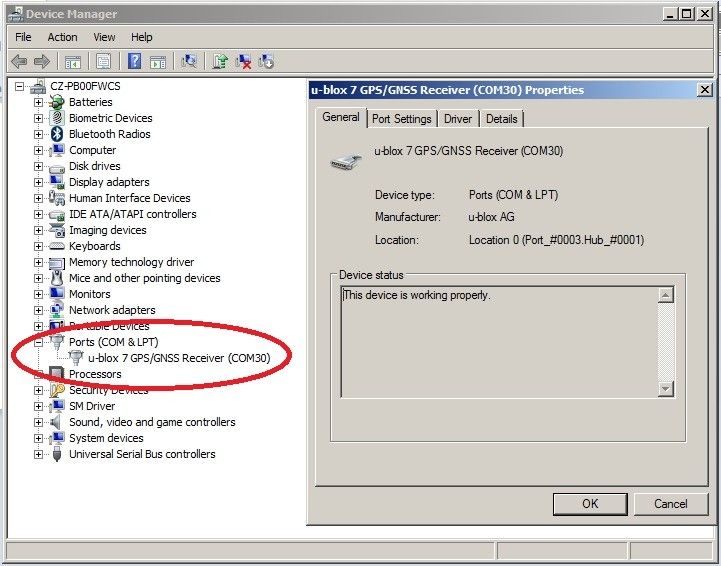
Task: Select the Bluetooth Radios icon
Action: [x=57, y=134]
